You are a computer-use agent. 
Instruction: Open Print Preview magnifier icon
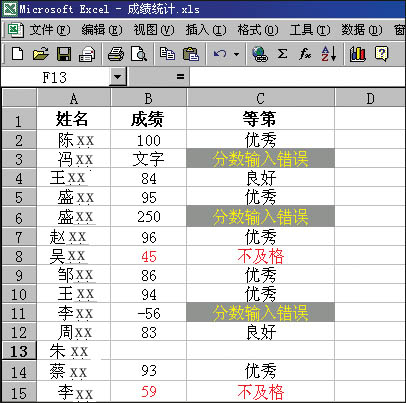point(139,54)
